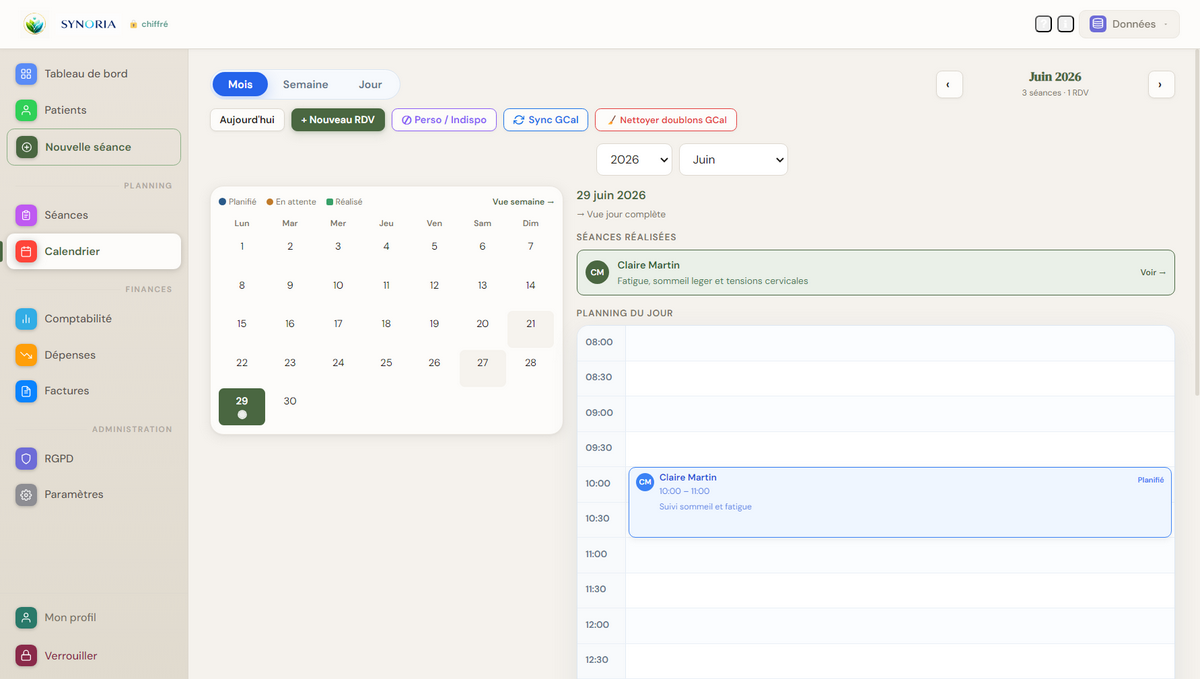Open Comptabilité in the sidebar
1200x679 pixels.
click(x=94, y=319)
